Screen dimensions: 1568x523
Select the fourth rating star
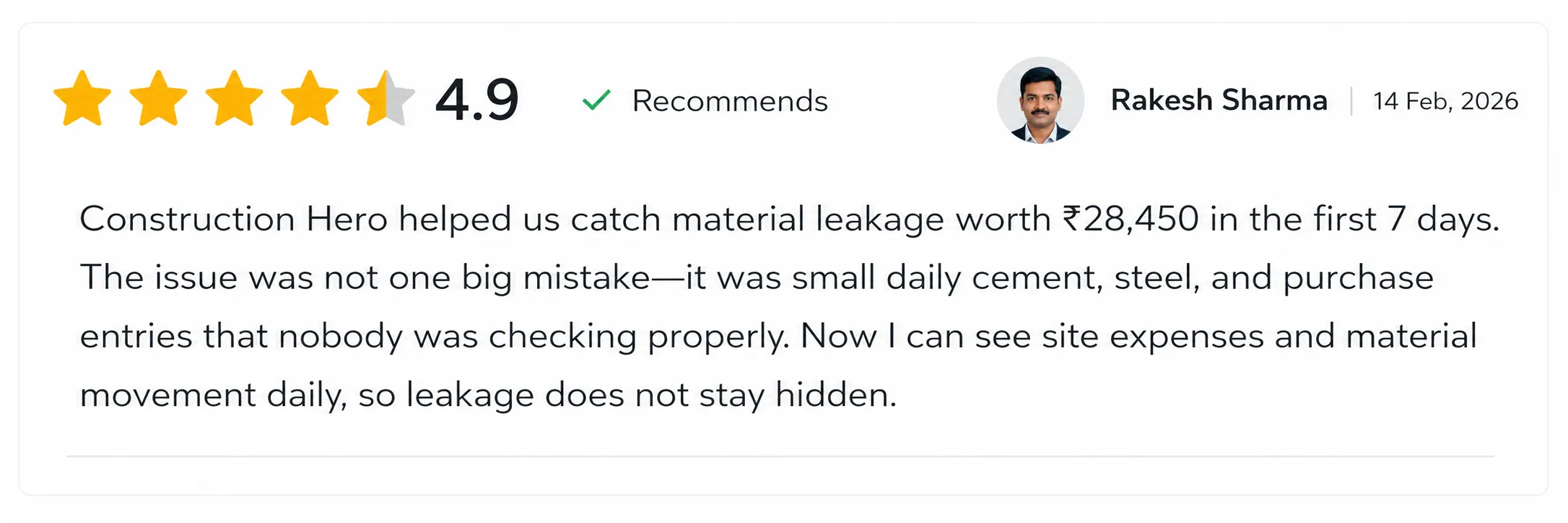tap(310, 99)
